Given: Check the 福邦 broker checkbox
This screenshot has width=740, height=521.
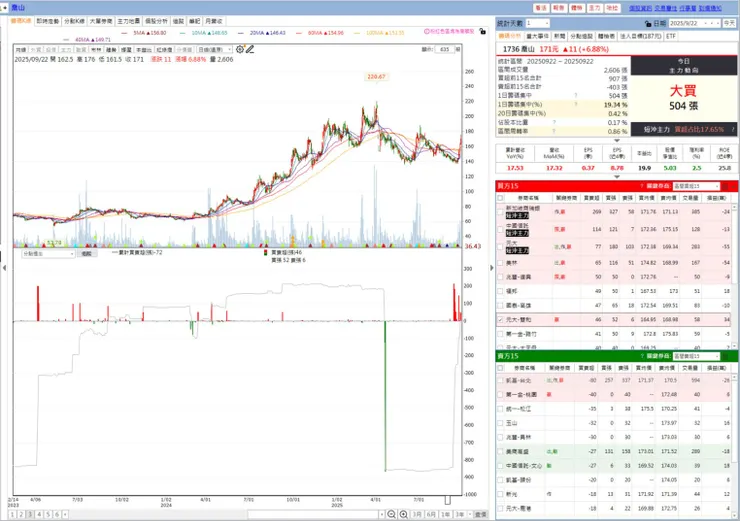Looking at the screenshot, I should click(500, 291).
